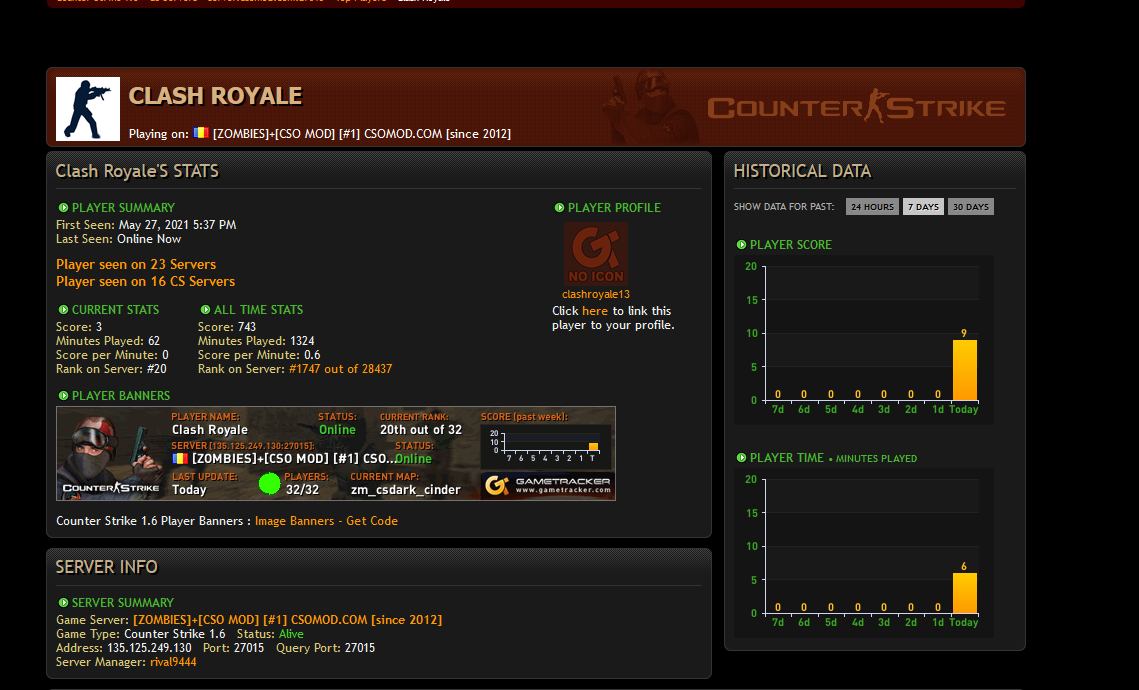Open the 'Player seen on 23 Servers' link
This screenshot has width=1139, height=690.
tap(136, 265)
